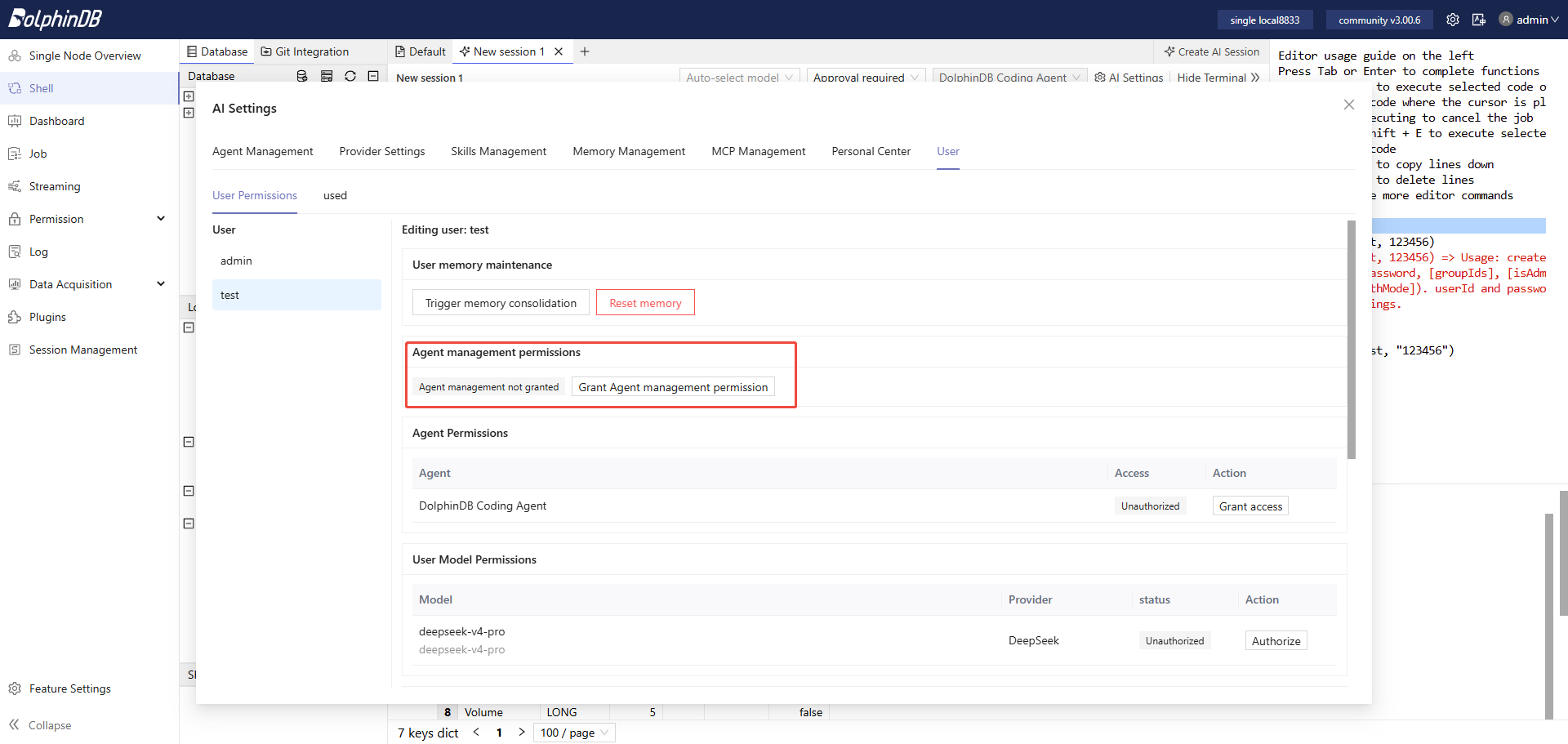Open the 100 / page size dropdown
The height and width of the screenshot is (744, 1568).
574,733
